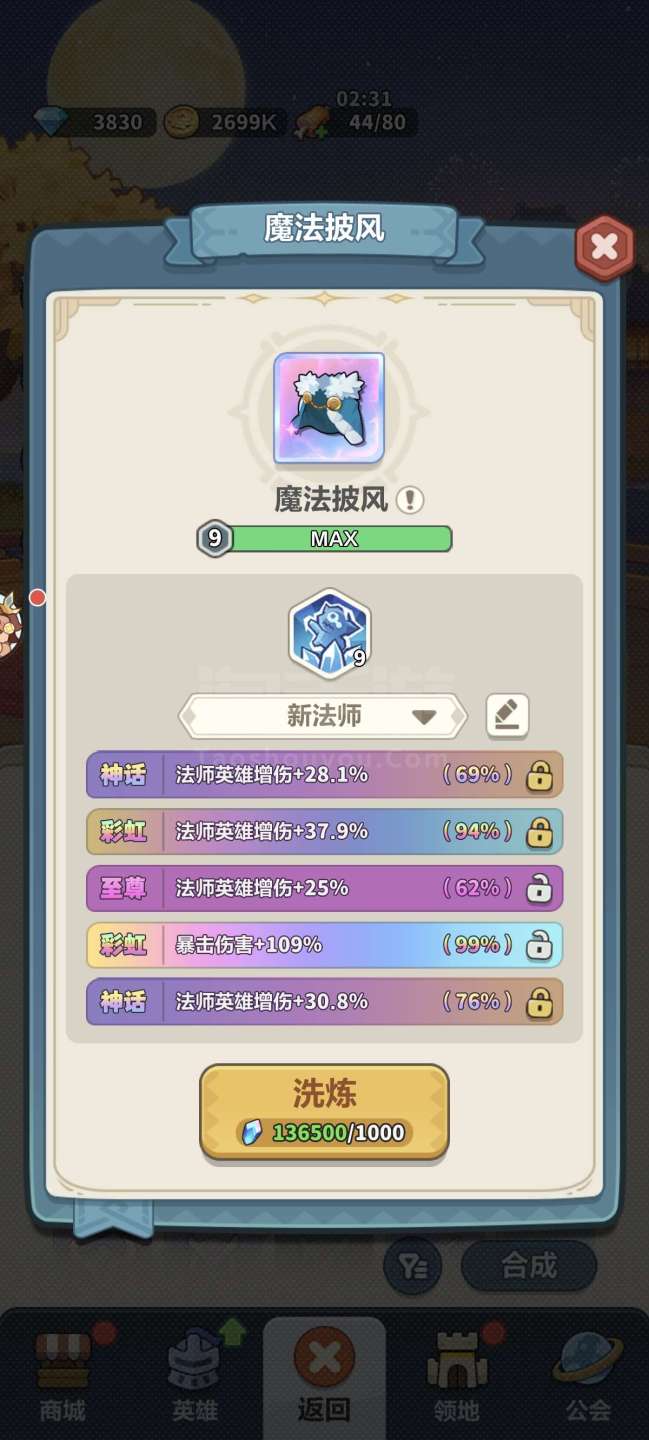Open the info icon beside 魔法披风
The image size is (649, 1440).
coord(409,499)
